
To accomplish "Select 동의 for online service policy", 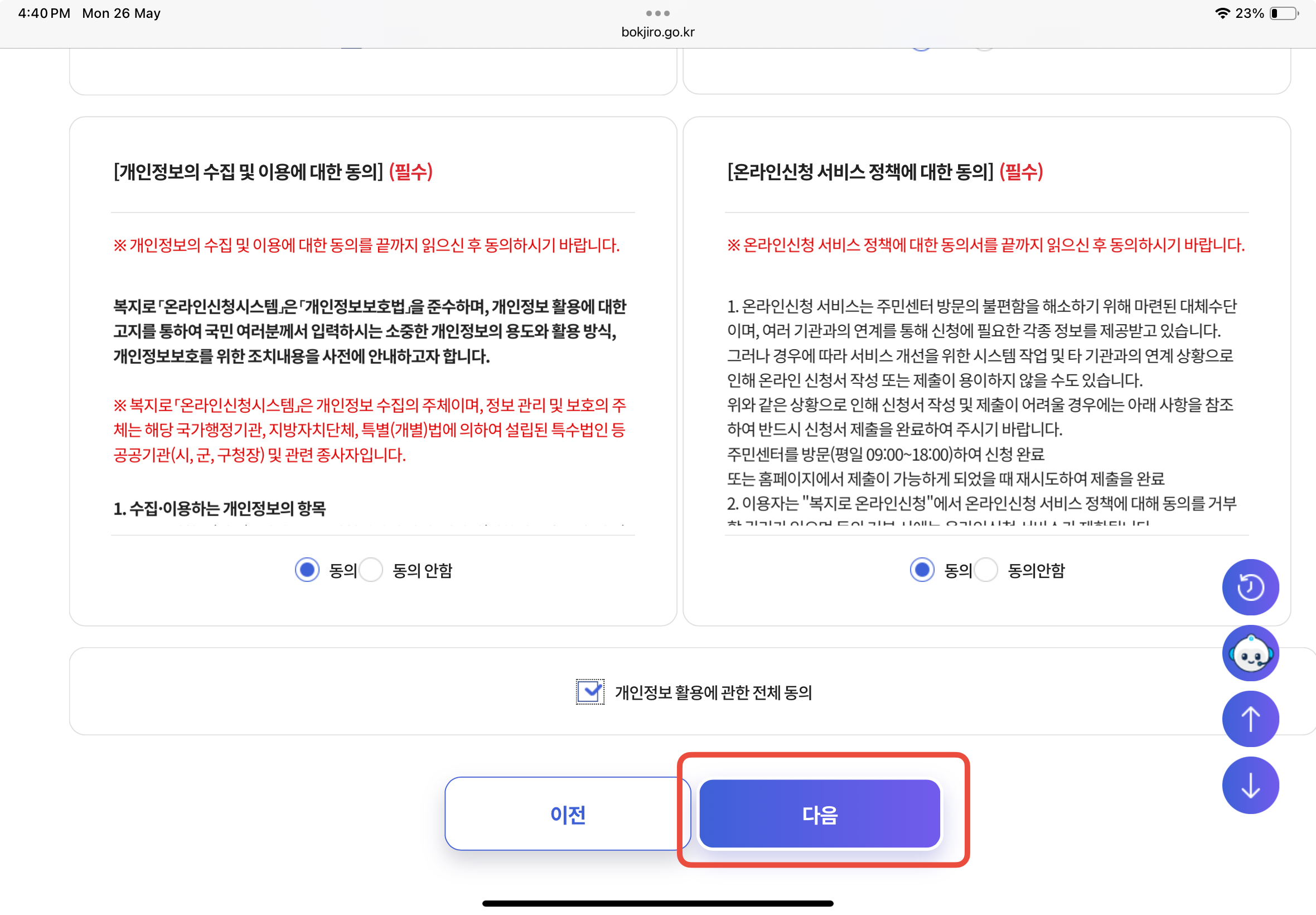I will 922,570.
